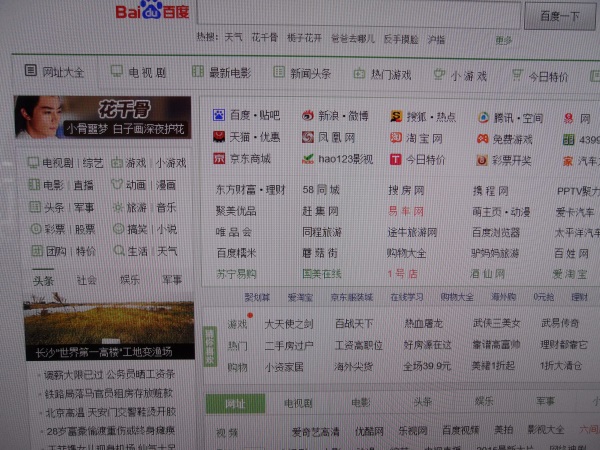Click 电视剧 icon in left sidebar
600x450 pixels.
[x=33, y=163]
